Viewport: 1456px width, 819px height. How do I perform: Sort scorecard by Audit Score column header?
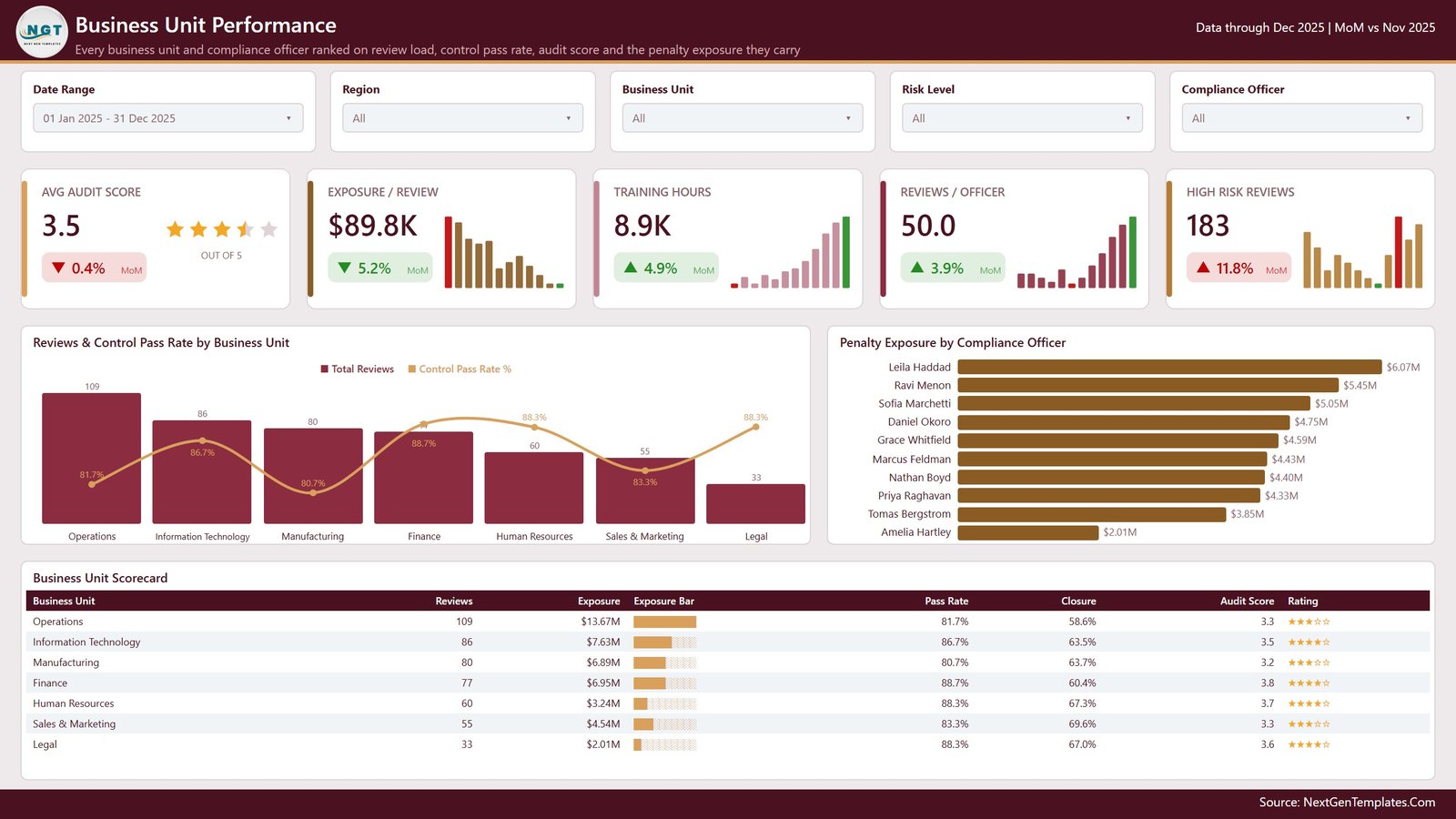[x=1247, y=601]
